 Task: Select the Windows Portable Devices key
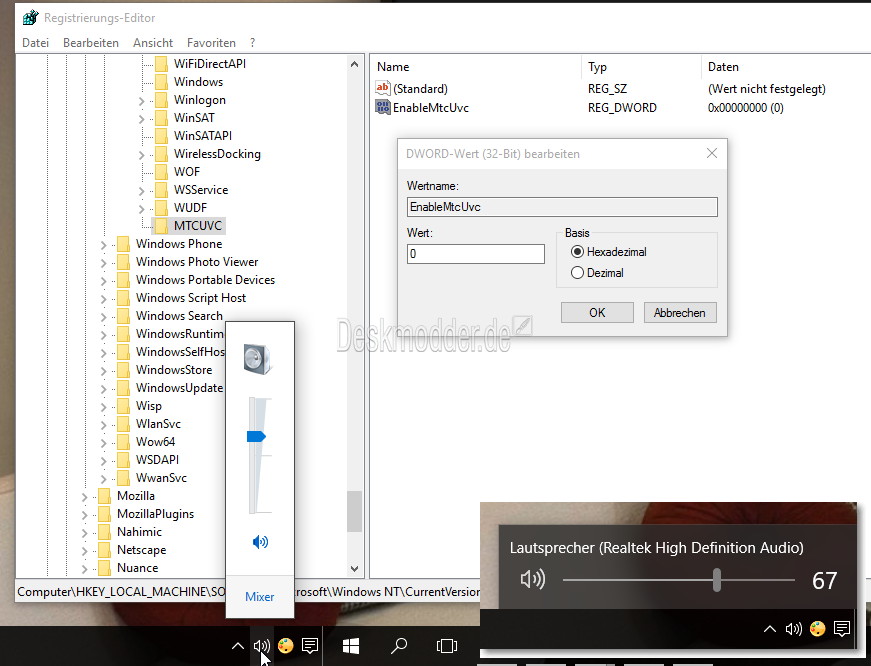point(206,279)
